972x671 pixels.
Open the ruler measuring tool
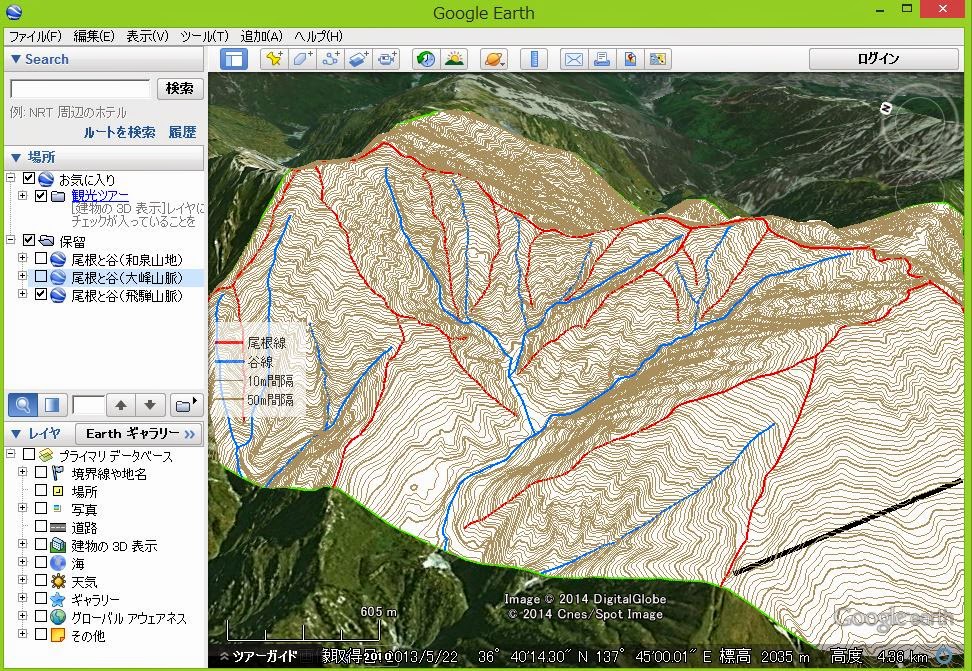pos(534,59)
